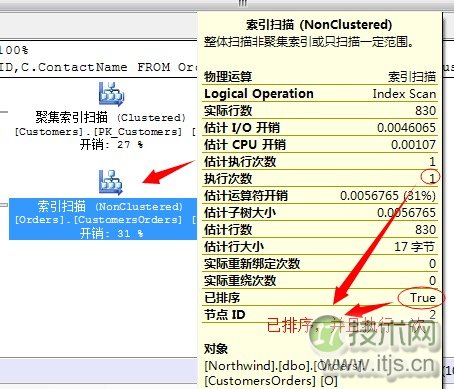Select the Clustered Index Scan operator icon

pos(111,94)
